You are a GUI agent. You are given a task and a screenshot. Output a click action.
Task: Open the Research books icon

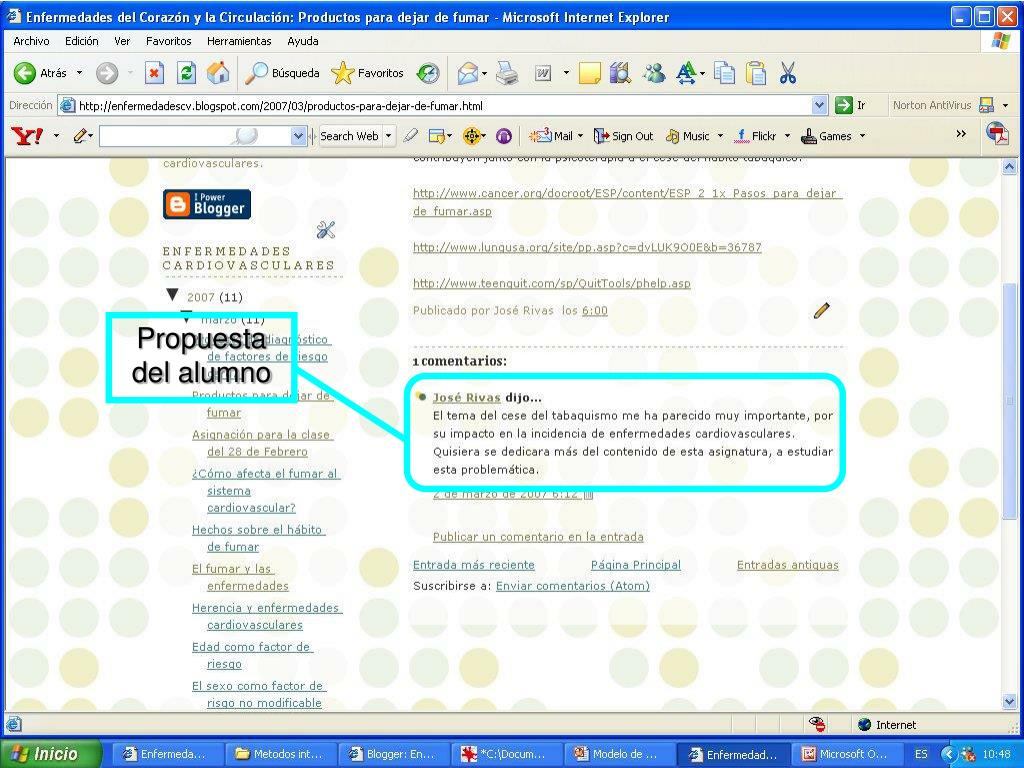[x=620, y=73]
